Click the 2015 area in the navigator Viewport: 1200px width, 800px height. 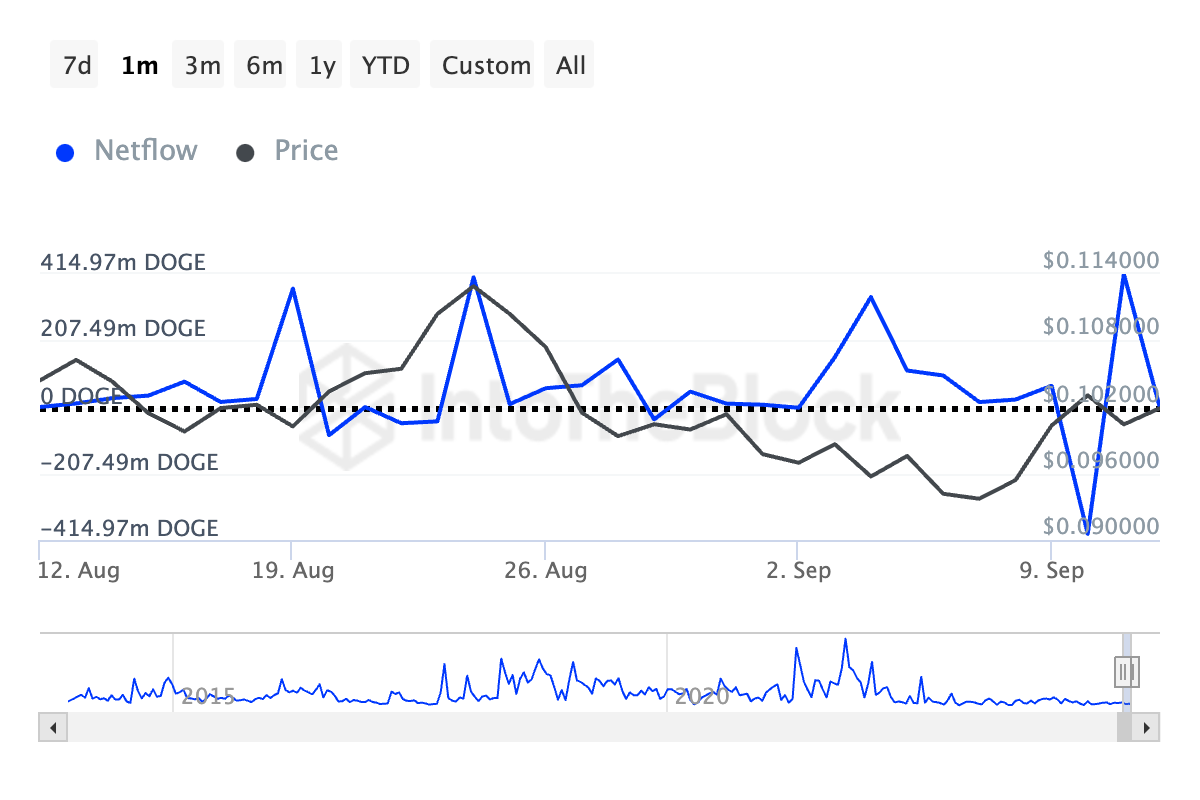[x=210, y=695]
